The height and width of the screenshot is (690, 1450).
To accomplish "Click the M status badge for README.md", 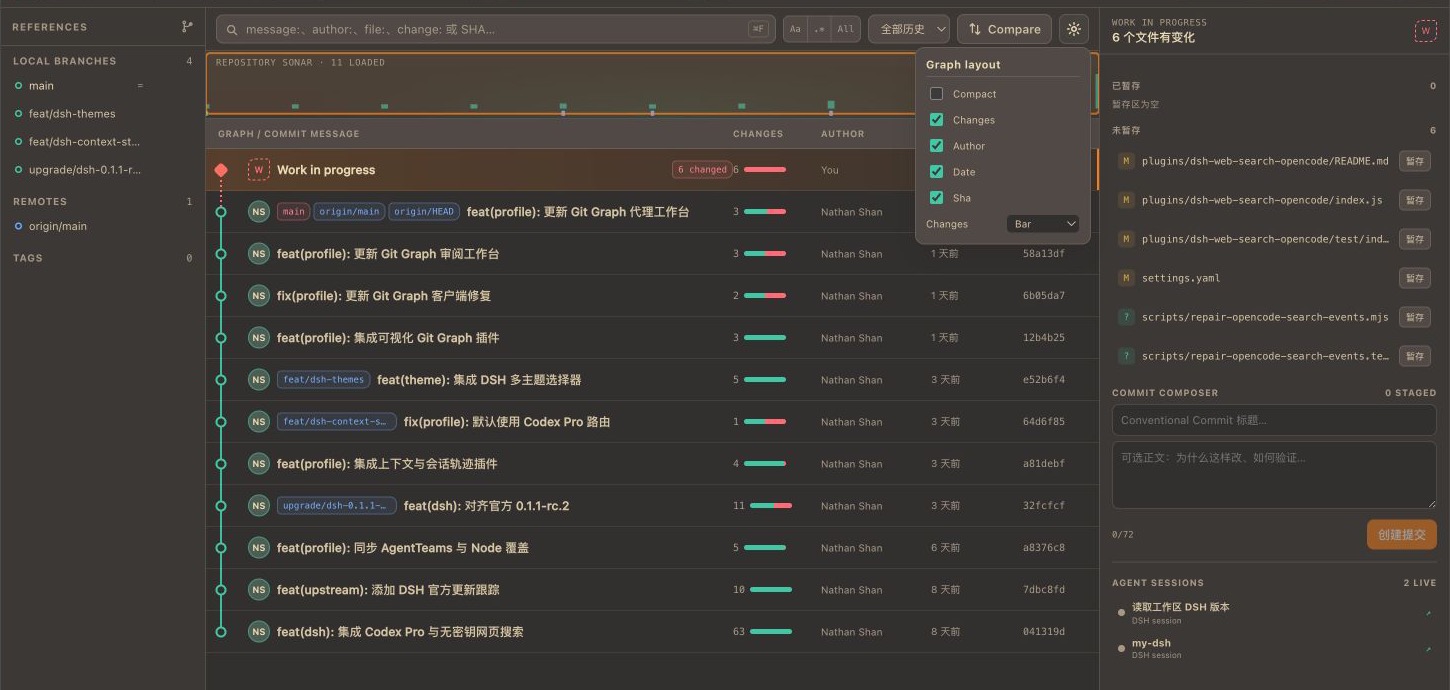I will point(1126,161).
